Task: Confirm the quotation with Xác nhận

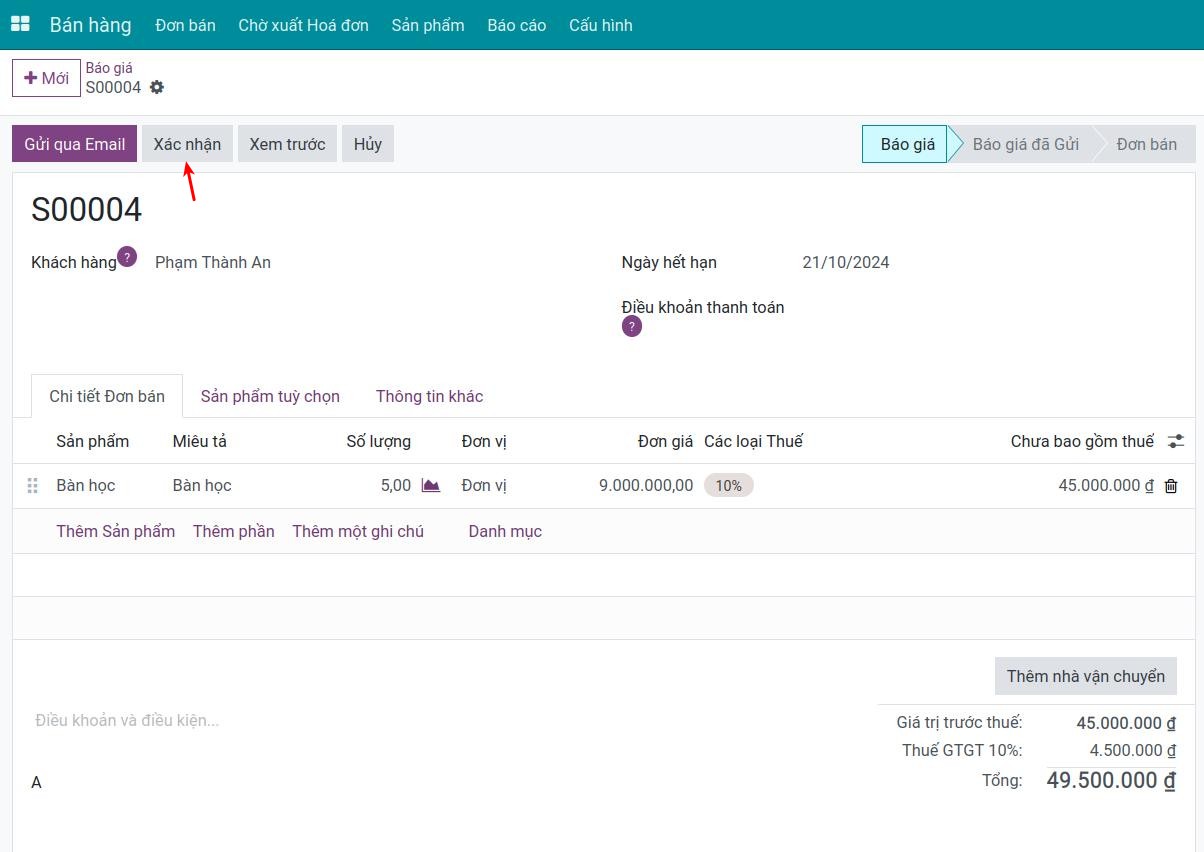Action: (188, 144)
